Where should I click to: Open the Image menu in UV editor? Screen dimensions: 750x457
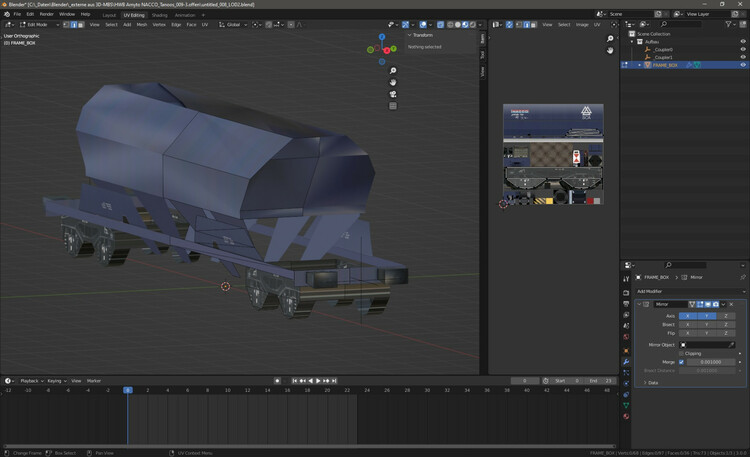582,24
